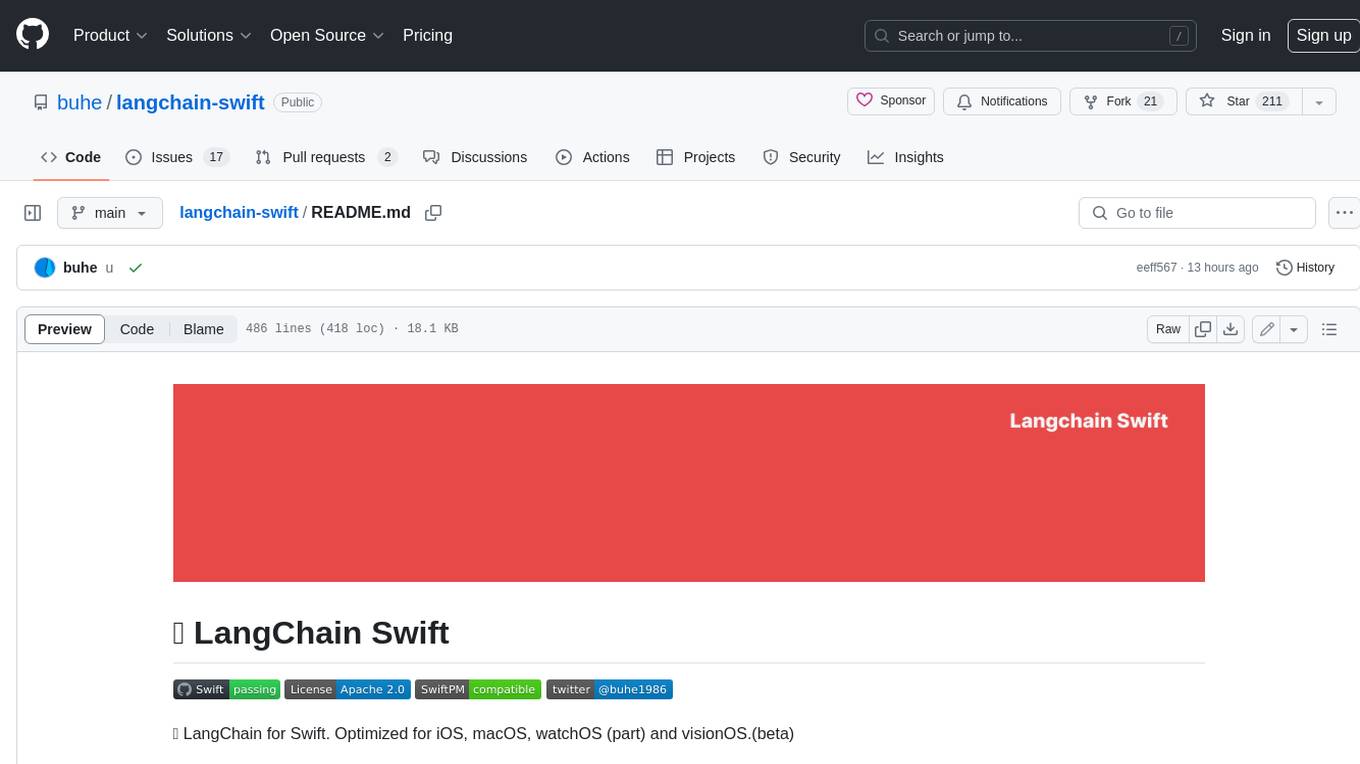This screenshot has height=764, width=1360.
Task: Expand the file tree side panel
Action: [32, 213]
